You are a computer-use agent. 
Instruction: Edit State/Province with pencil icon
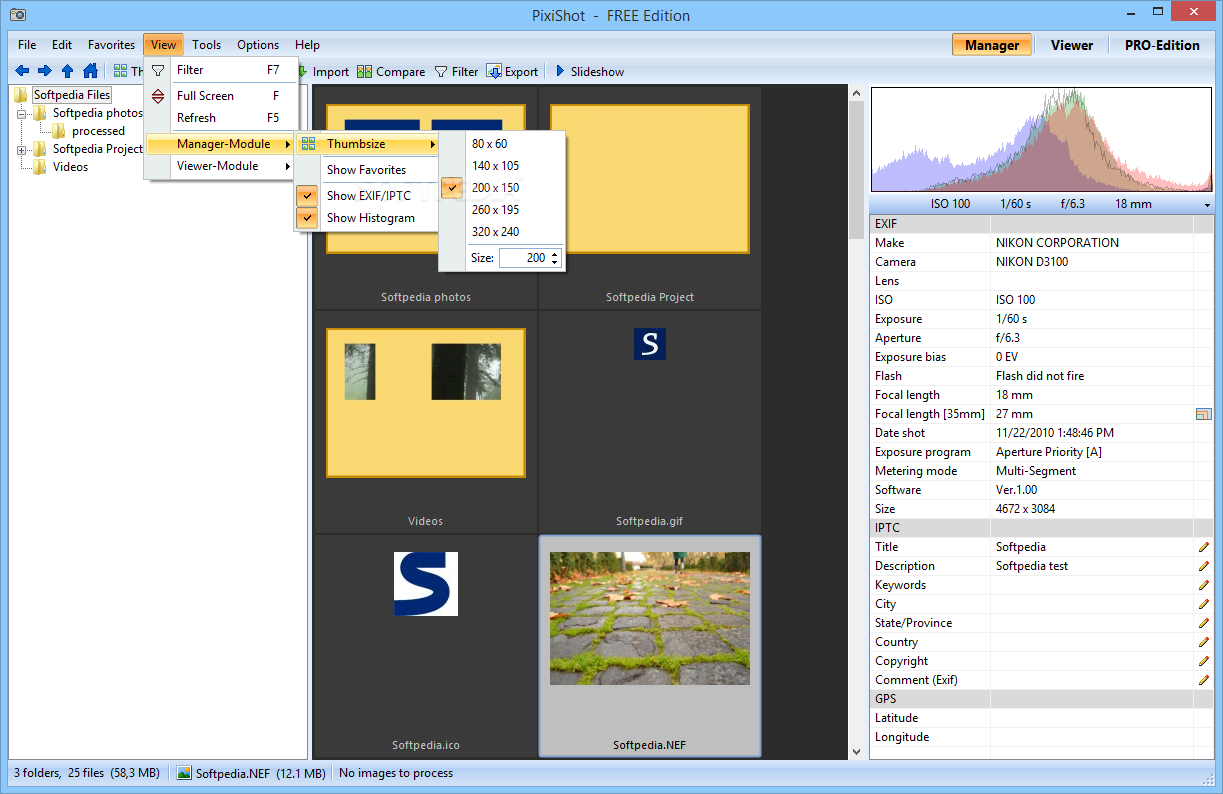point(1203,623)
